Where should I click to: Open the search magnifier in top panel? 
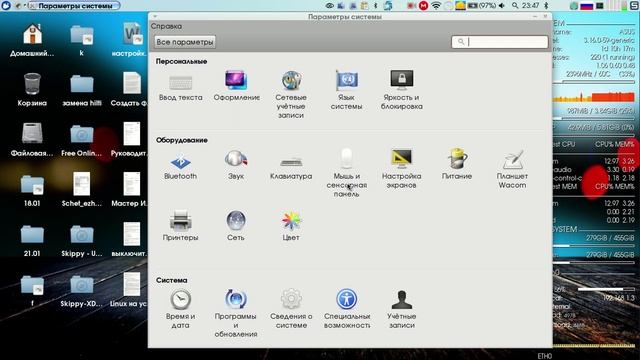[x=515, y=5]
